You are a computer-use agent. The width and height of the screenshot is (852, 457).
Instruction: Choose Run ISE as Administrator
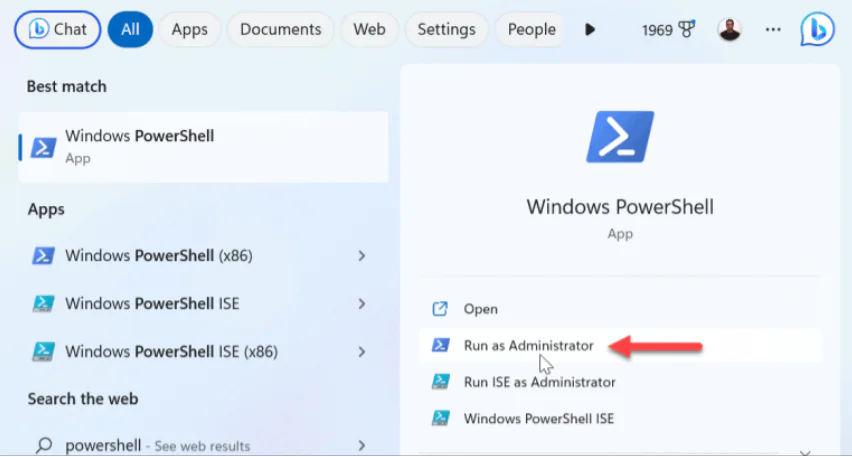[539, 381]
